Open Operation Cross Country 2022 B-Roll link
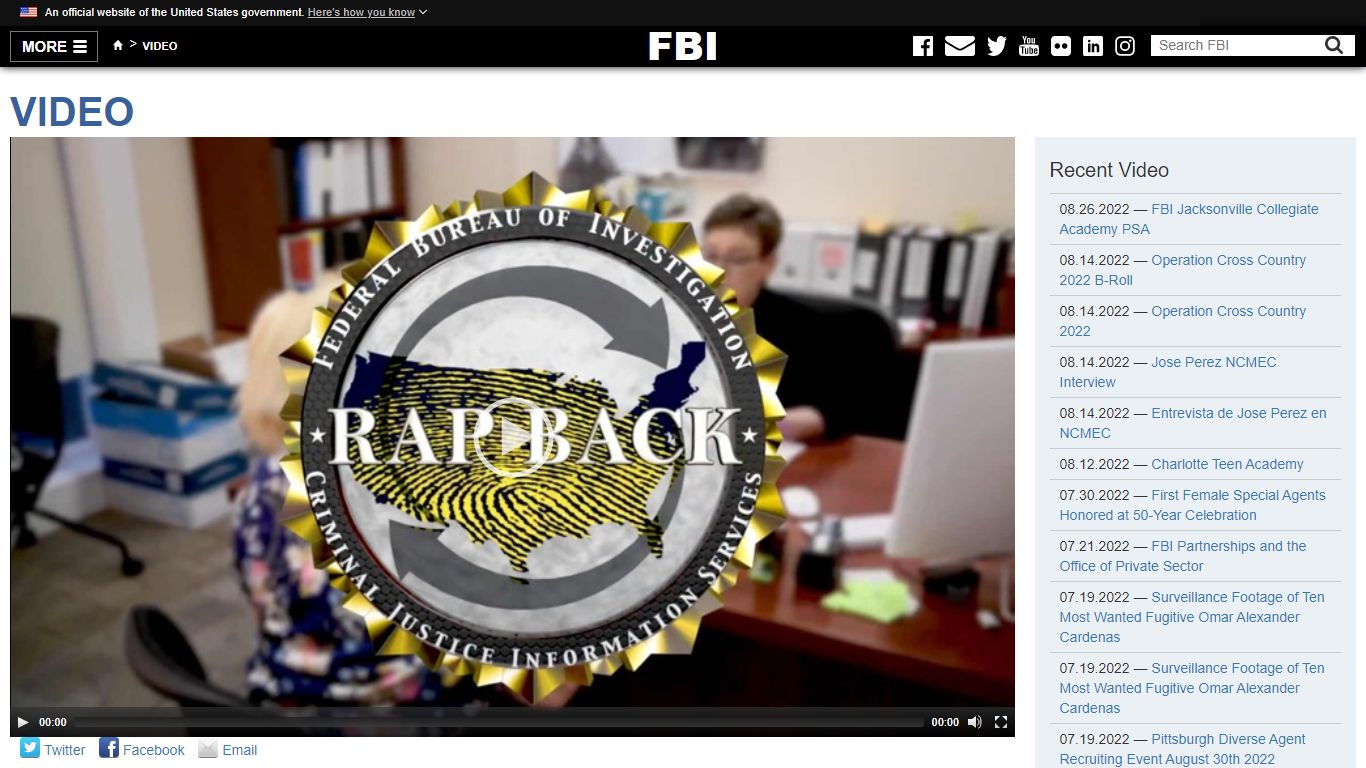This screenshot has width=1366, height=768. coord(1183,270)
